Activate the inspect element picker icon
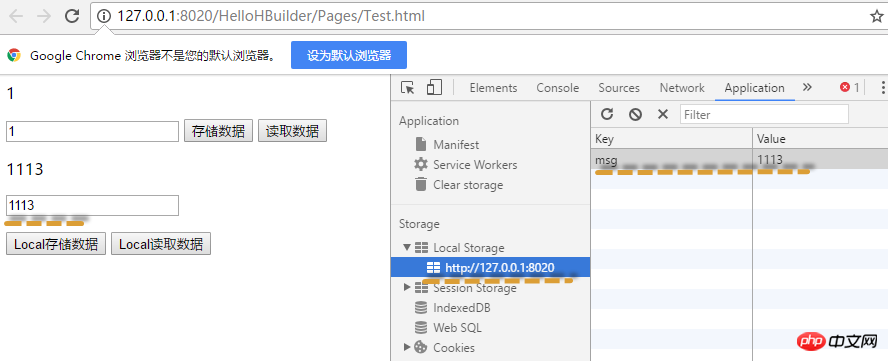Image resolution: width=888 pixels, height=361 pixels. pyautogui.click(x=408, y=88)
